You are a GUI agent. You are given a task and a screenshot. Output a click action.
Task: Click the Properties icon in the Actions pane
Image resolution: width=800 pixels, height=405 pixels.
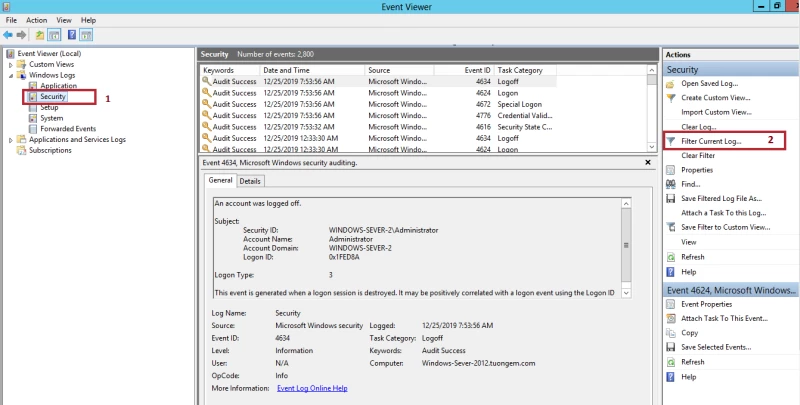[671, 170]
